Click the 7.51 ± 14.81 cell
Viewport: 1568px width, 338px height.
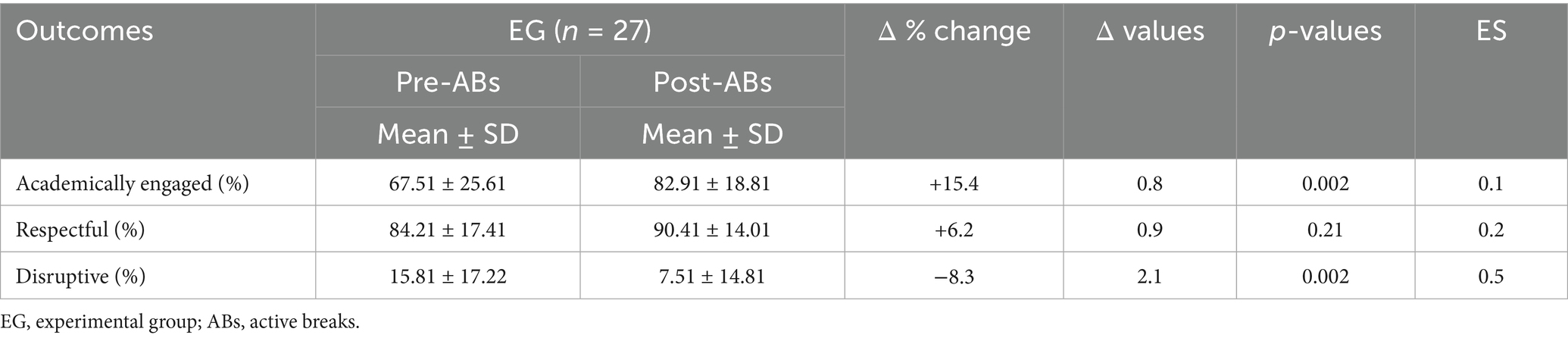[x=712, y=276]
